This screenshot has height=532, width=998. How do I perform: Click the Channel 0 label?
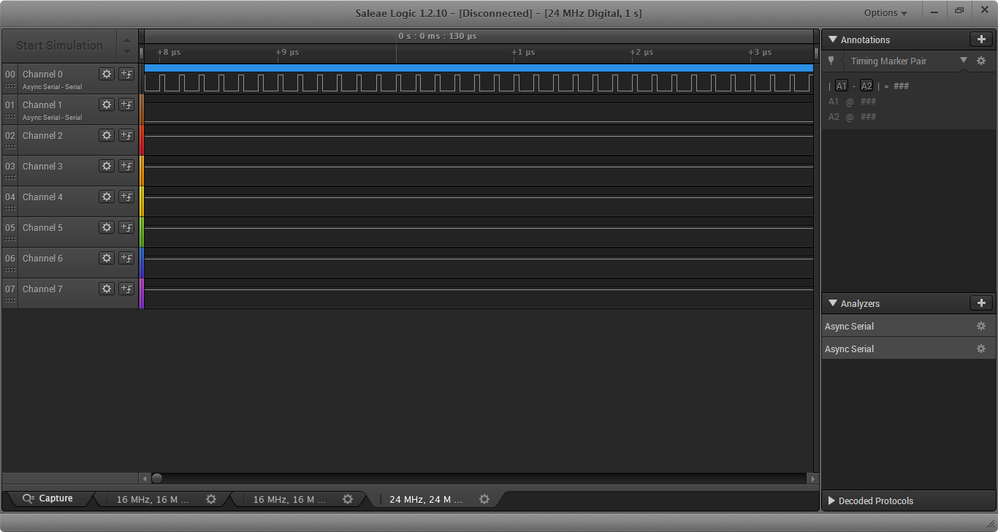42,74
